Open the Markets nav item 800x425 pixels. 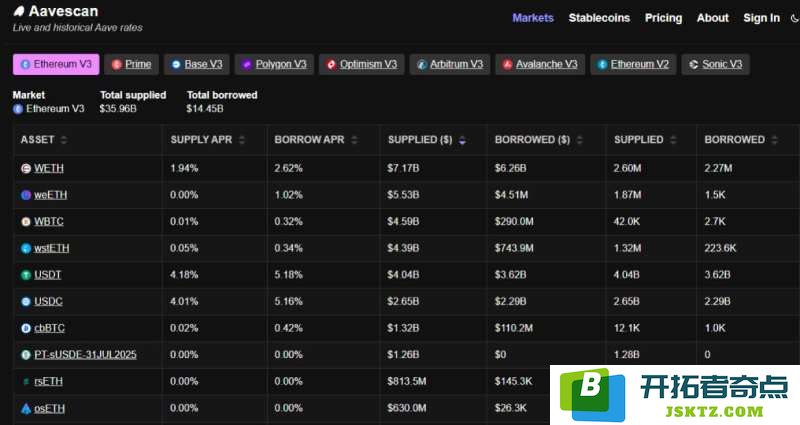click(533, 18)
